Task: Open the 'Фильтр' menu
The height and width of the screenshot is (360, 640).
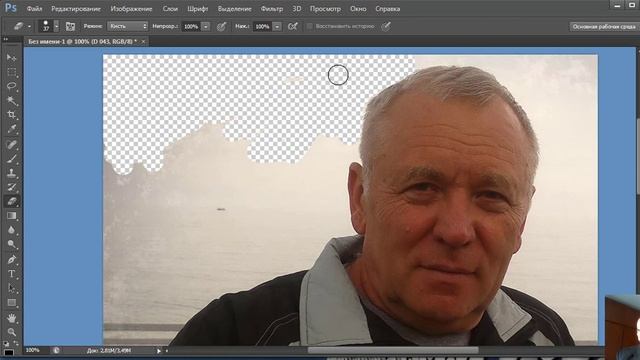Action: click(272, 9)
